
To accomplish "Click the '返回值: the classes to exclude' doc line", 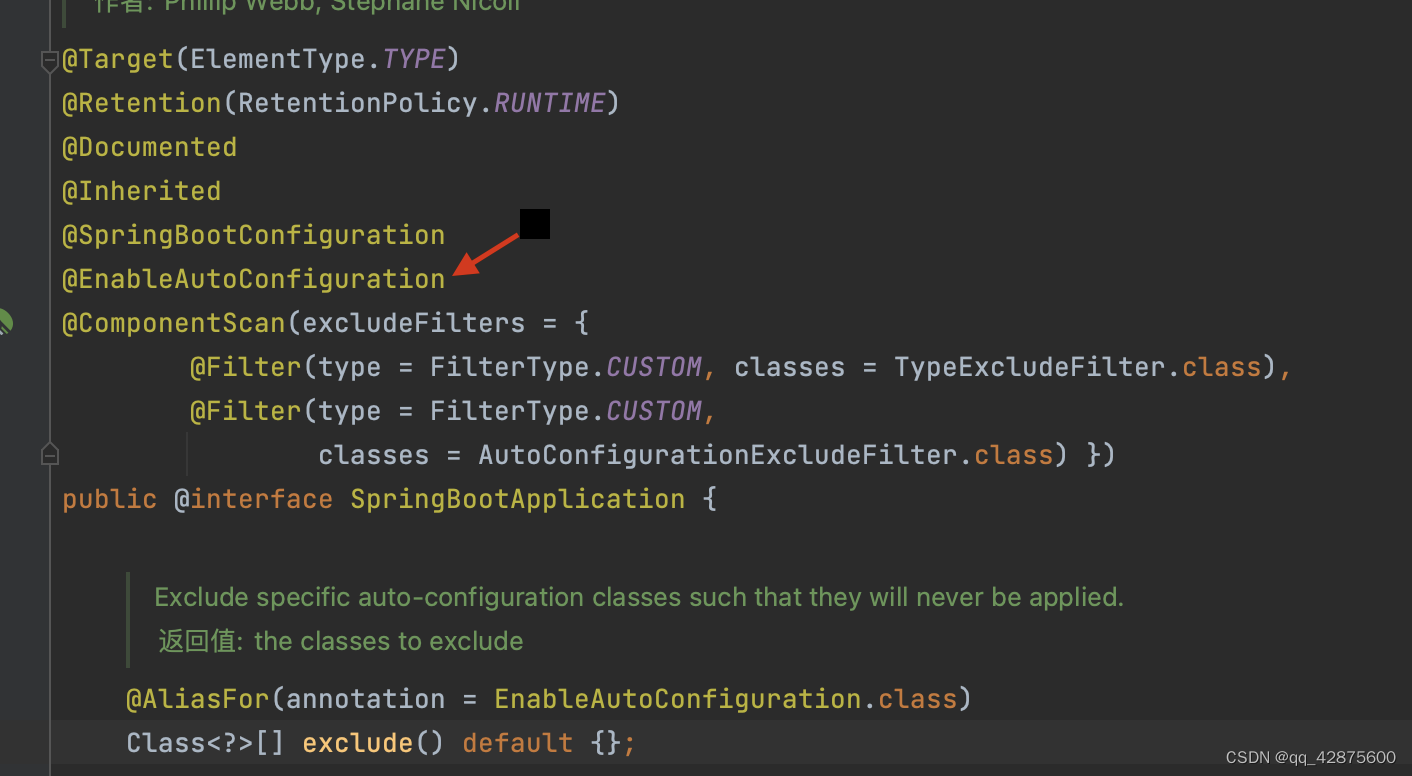I will (x=341, y=641).
